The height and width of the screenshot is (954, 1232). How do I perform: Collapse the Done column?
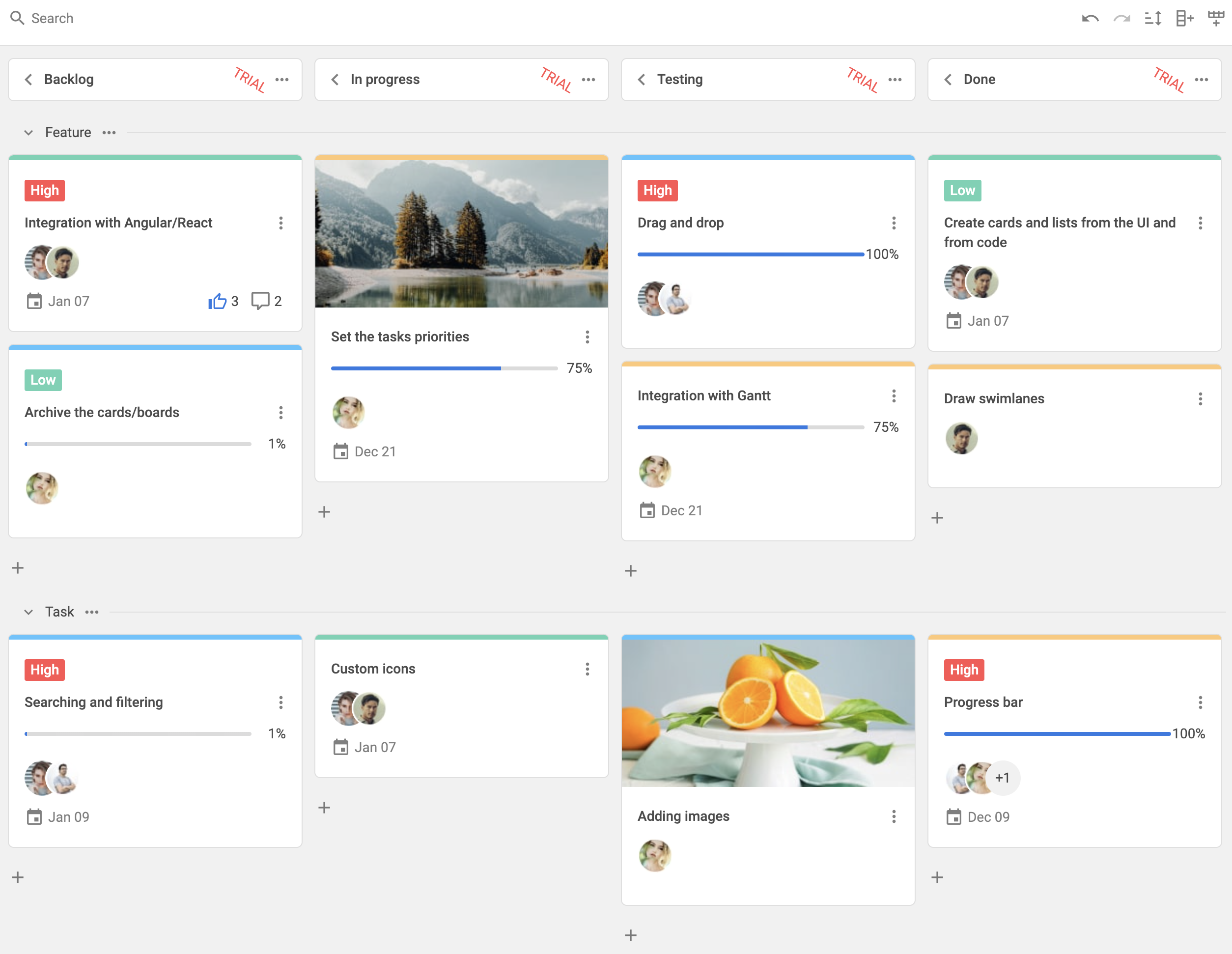click(948, 80)
